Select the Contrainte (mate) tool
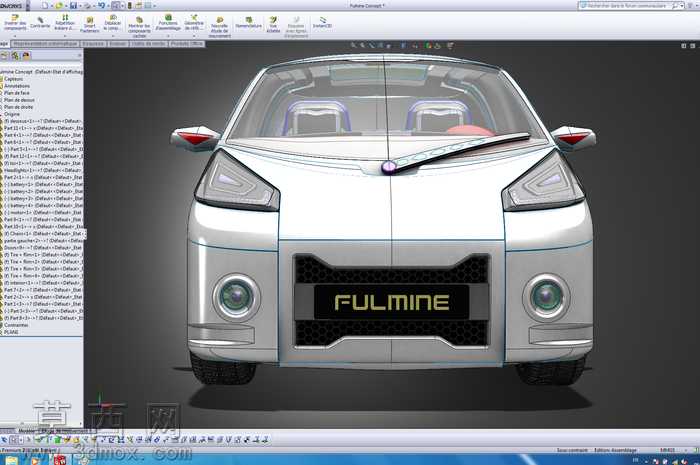The image size is (700, 465). (40, 22)
